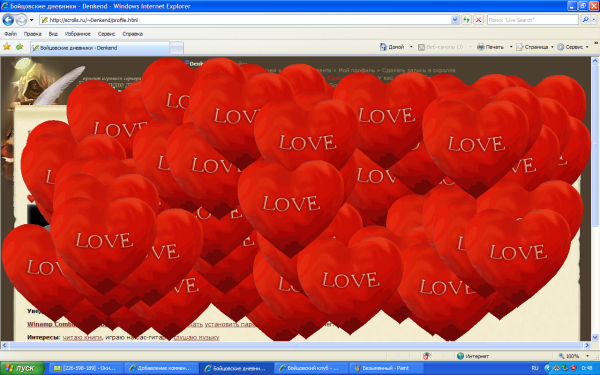Open the Справка menu
Screen dimensions: 600x375
tap(132, 34)
